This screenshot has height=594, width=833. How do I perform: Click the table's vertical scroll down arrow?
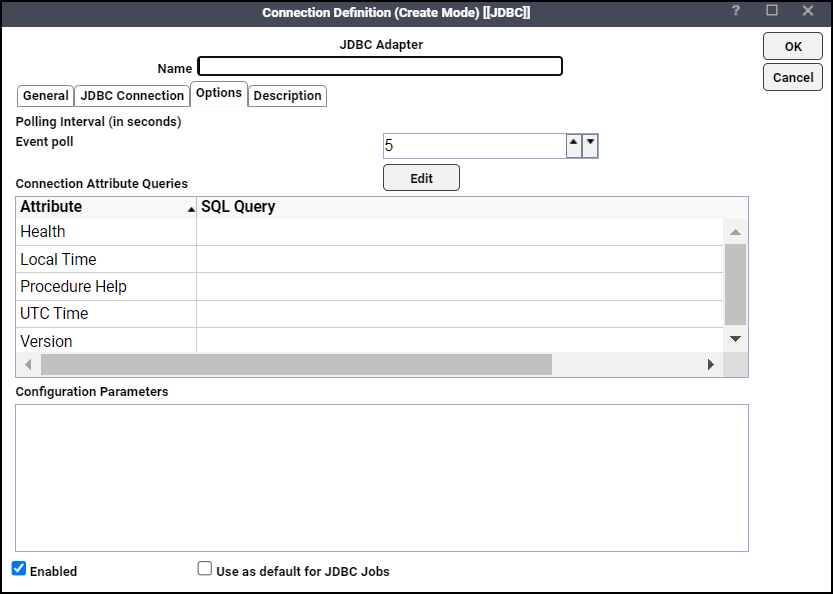(x=735, y=338)
